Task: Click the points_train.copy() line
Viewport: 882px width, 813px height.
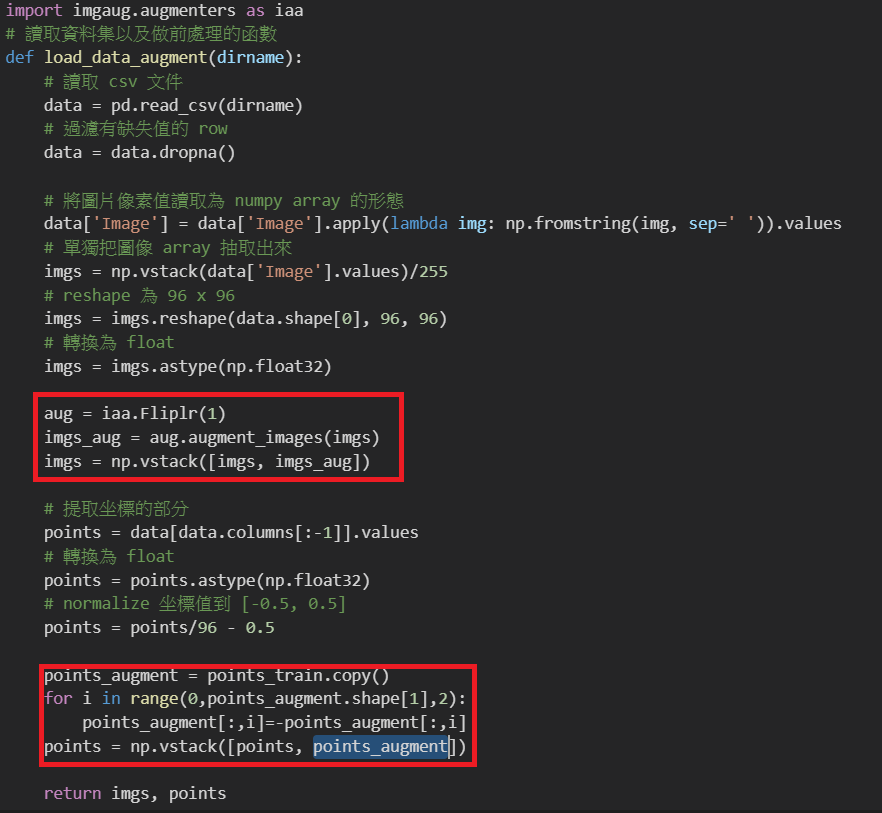Action: click(x=217, y=675)
